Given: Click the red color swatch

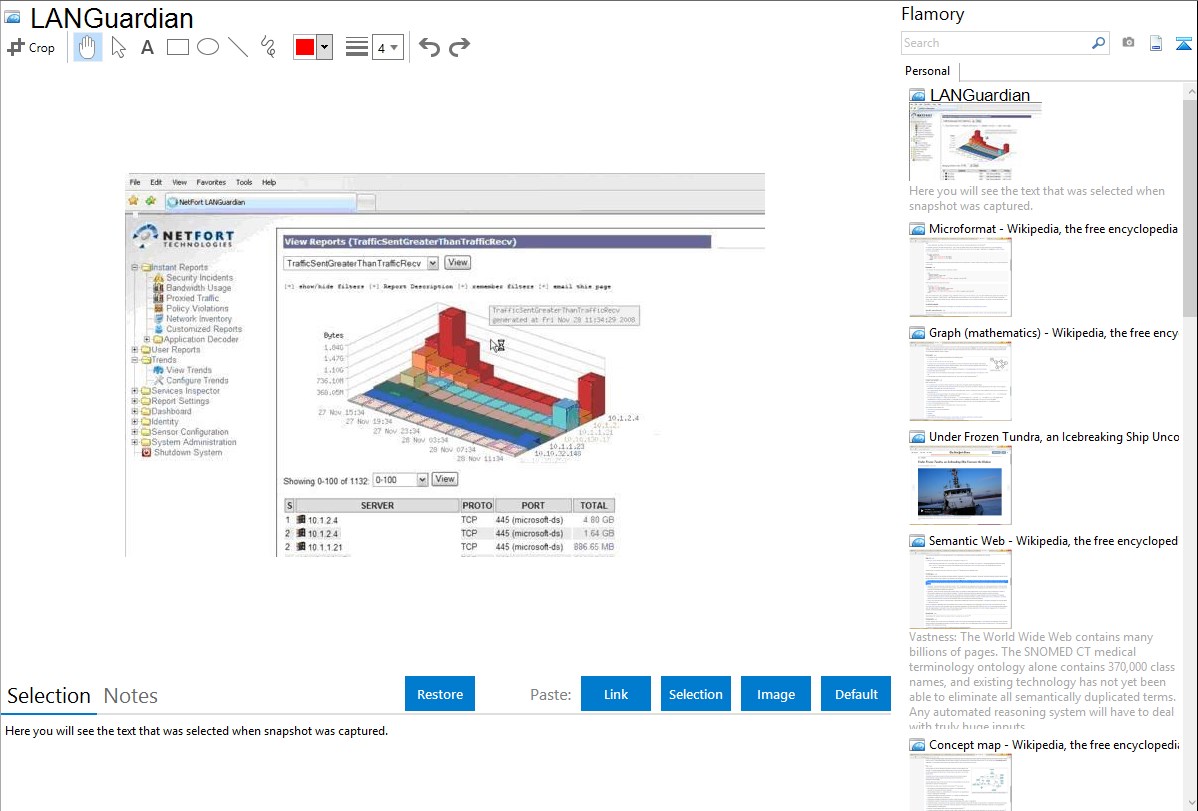Looking at the screenshot, I should coord(305,47).
